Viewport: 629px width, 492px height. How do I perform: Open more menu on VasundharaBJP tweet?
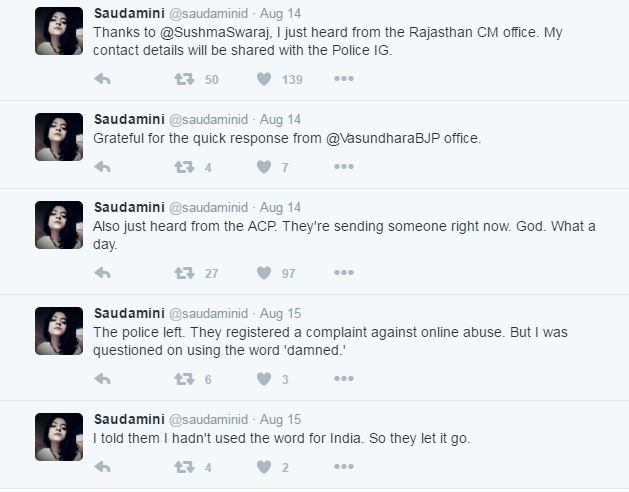pyautogui.click(x=344, y=167)
